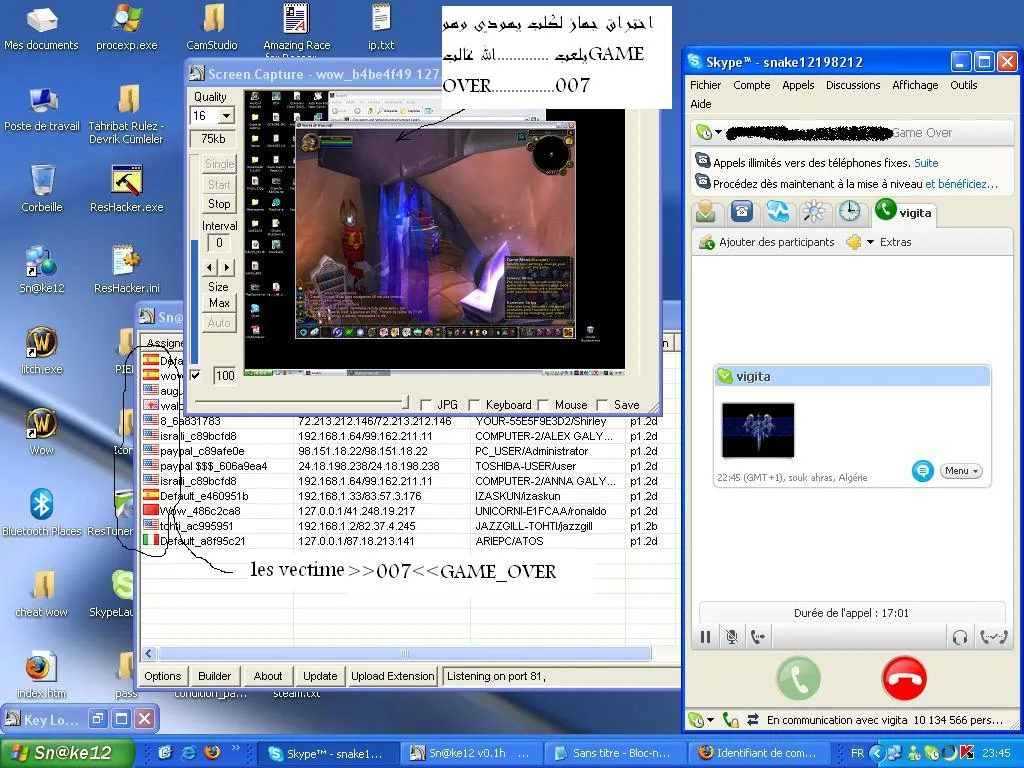Toggle the Mouse checkbox
1024x768 pixels.
(543, 405)
